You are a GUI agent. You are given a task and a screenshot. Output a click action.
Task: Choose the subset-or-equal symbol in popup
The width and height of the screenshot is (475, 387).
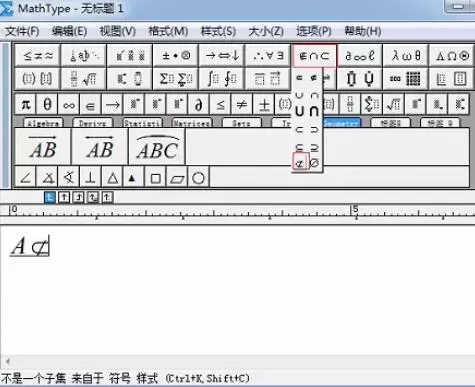tap(300, 147)
